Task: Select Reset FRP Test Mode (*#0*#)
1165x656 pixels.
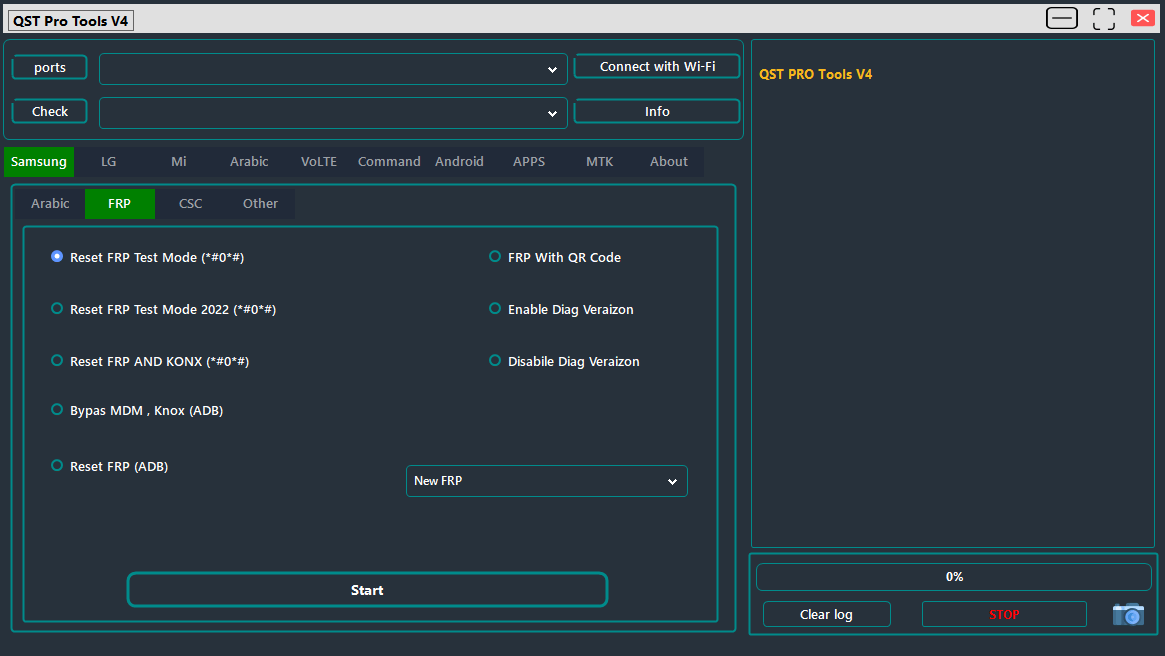Action: tap(57, 256)
